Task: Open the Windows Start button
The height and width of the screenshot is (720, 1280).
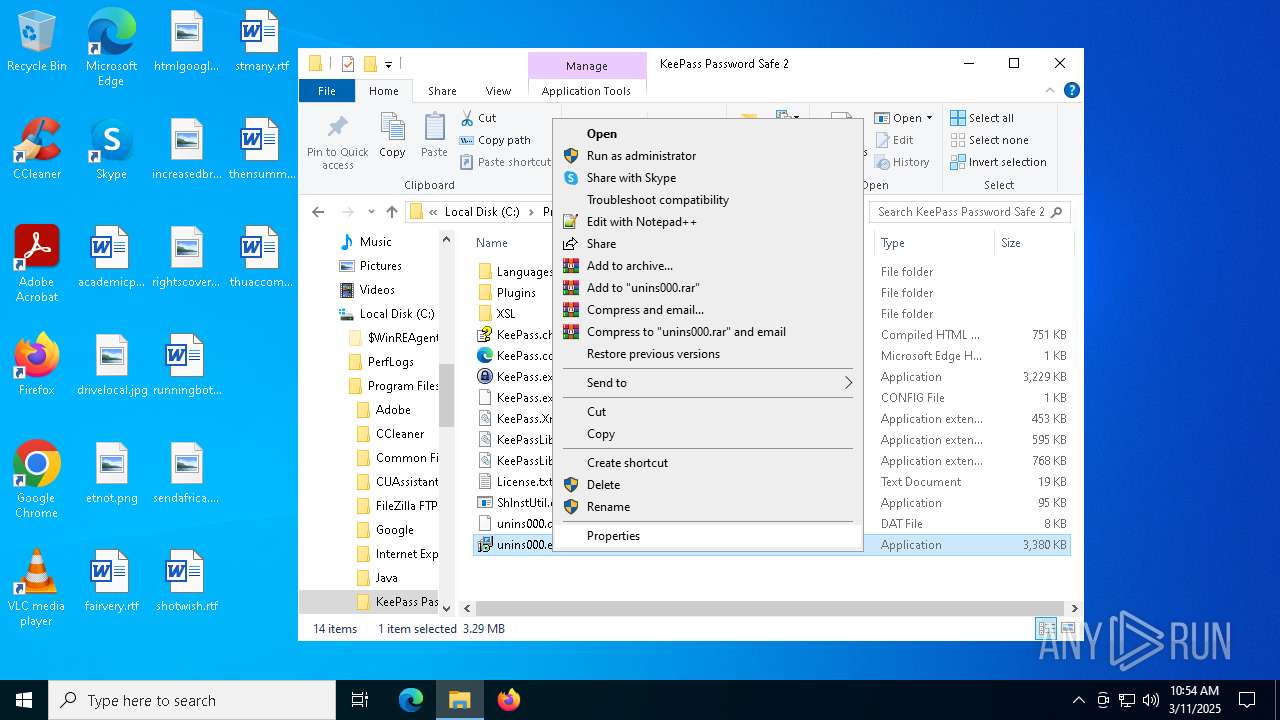Action: 24,700
